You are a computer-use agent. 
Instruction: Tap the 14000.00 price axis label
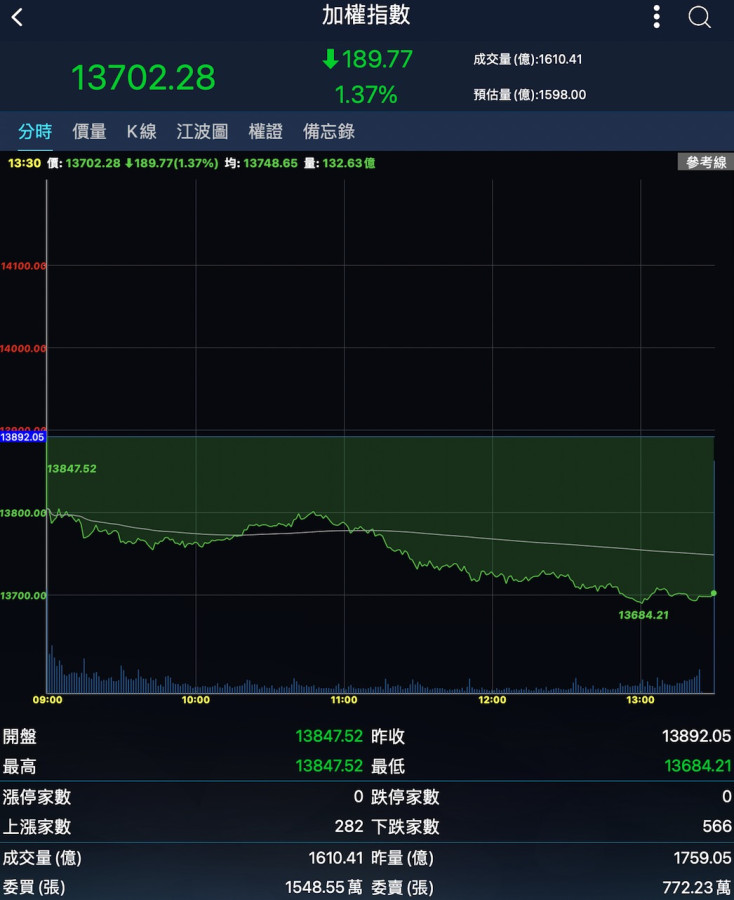(x=24, y=348)
